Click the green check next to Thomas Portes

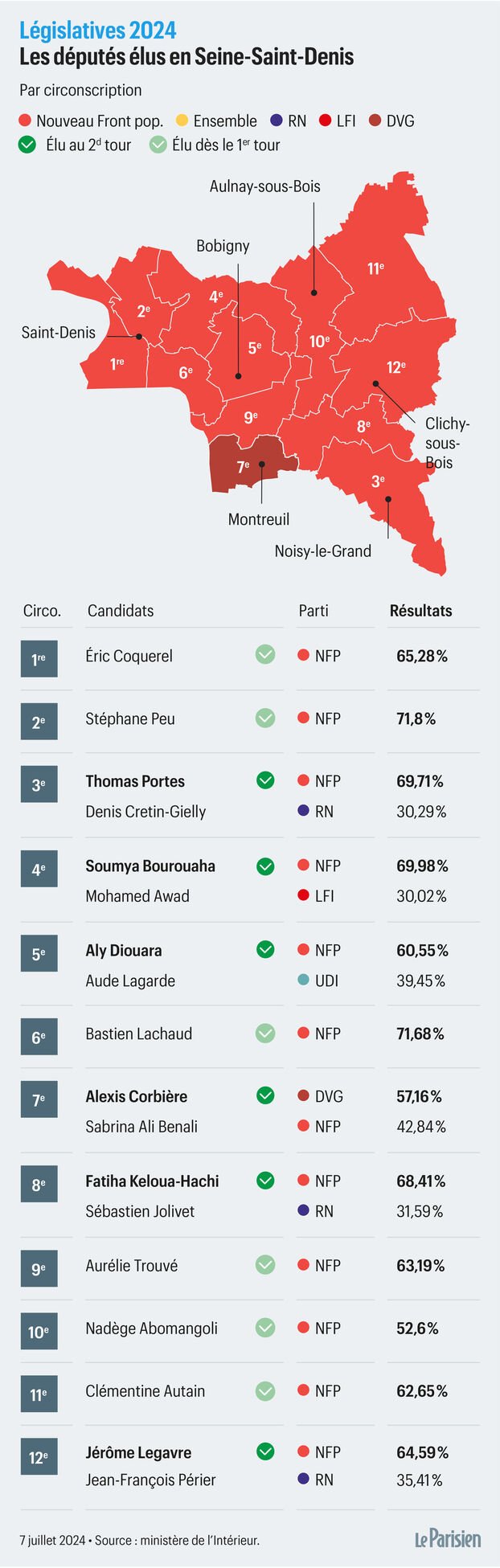pos(265,780)
